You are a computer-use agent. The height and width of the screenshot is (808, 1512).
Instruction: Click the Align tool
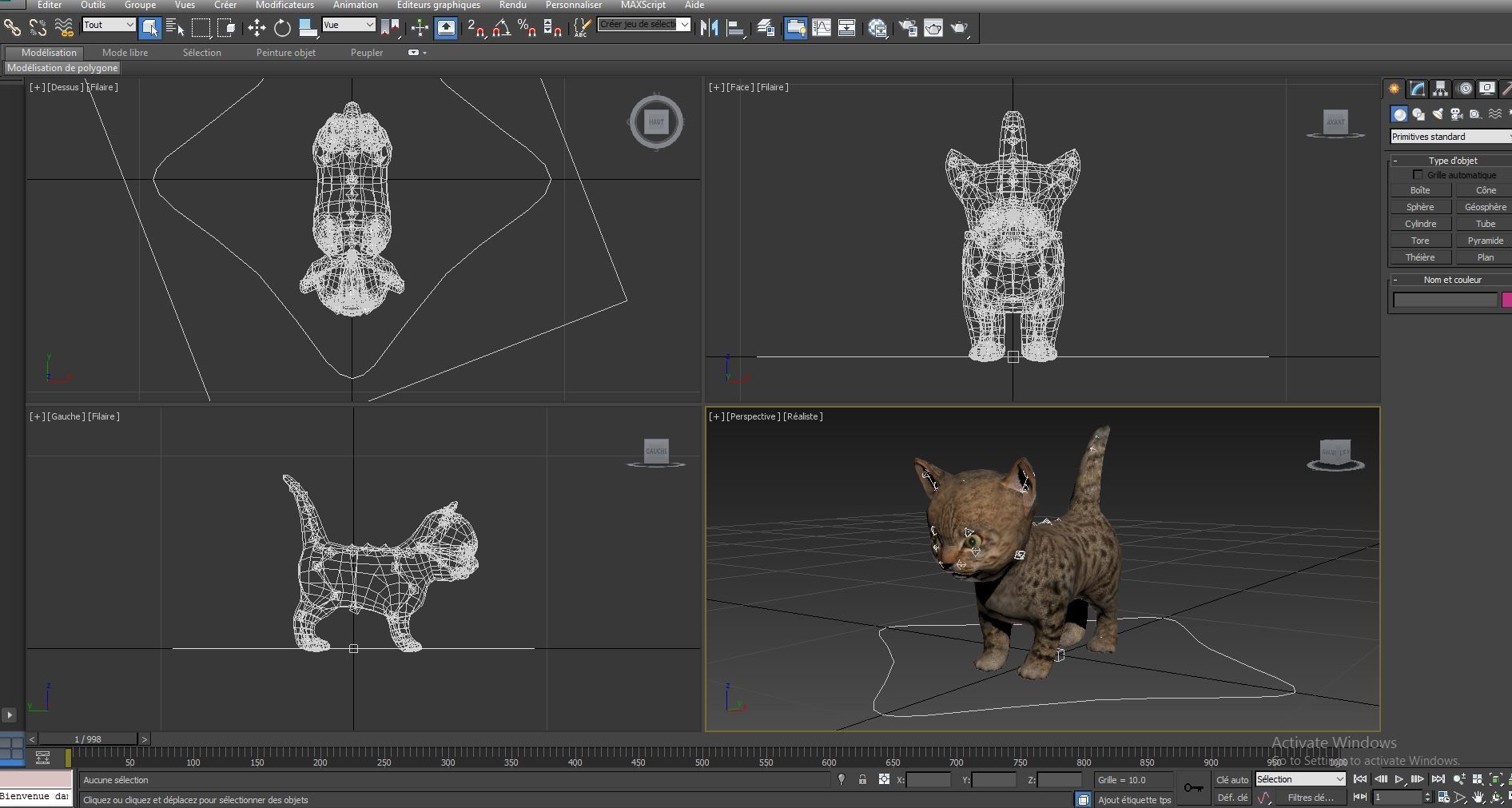pyautogui.click(x=735, y=28)
